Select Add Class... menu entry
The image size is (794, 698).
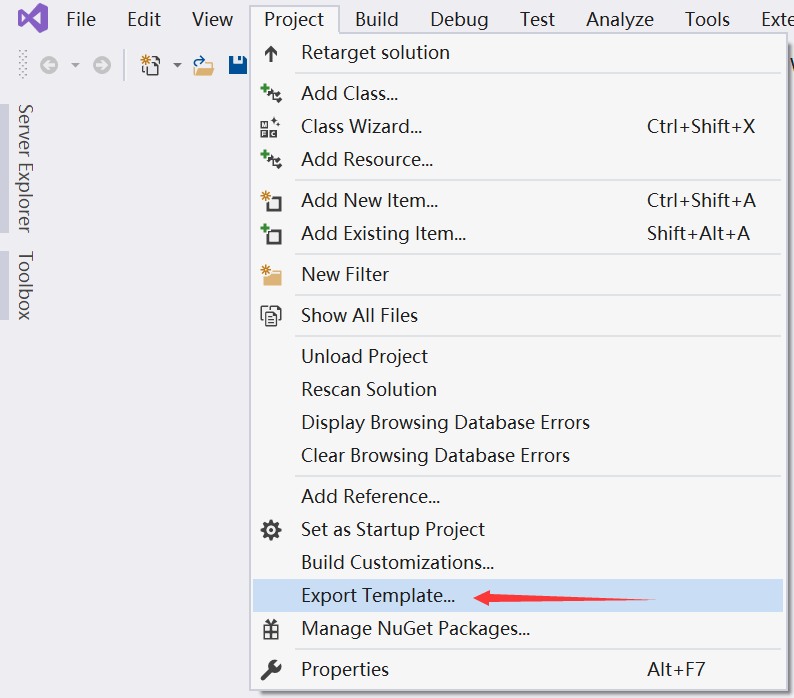click(x=518, y=94)
